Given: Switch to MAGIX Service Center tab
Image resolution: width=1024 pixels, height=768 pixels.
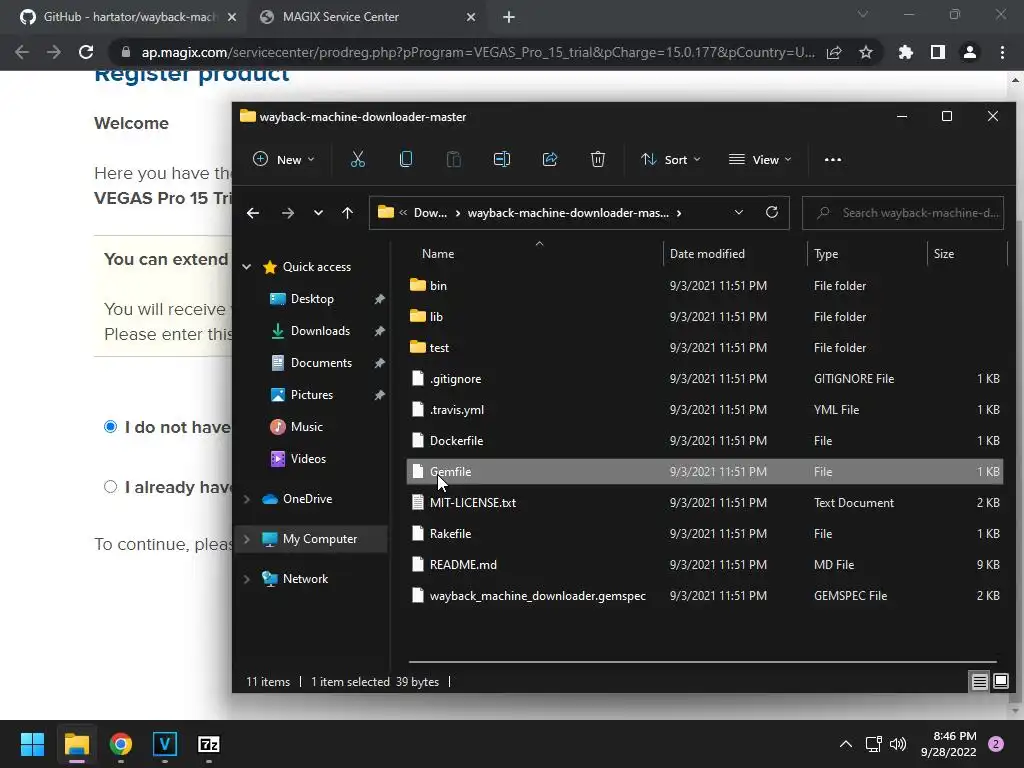Looking at the screenshot, I should (368, 17).
